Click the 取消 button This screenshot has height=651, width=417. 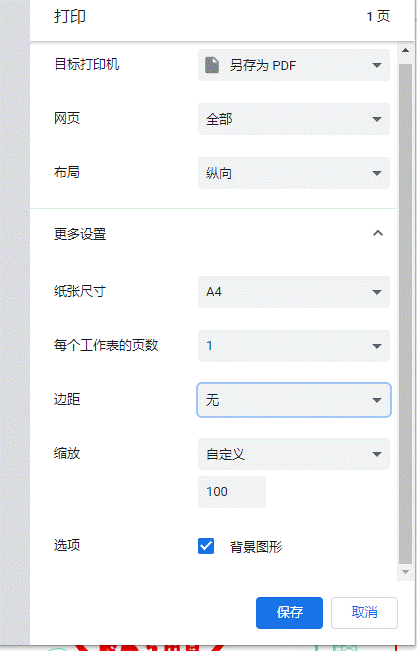(364, 612)
